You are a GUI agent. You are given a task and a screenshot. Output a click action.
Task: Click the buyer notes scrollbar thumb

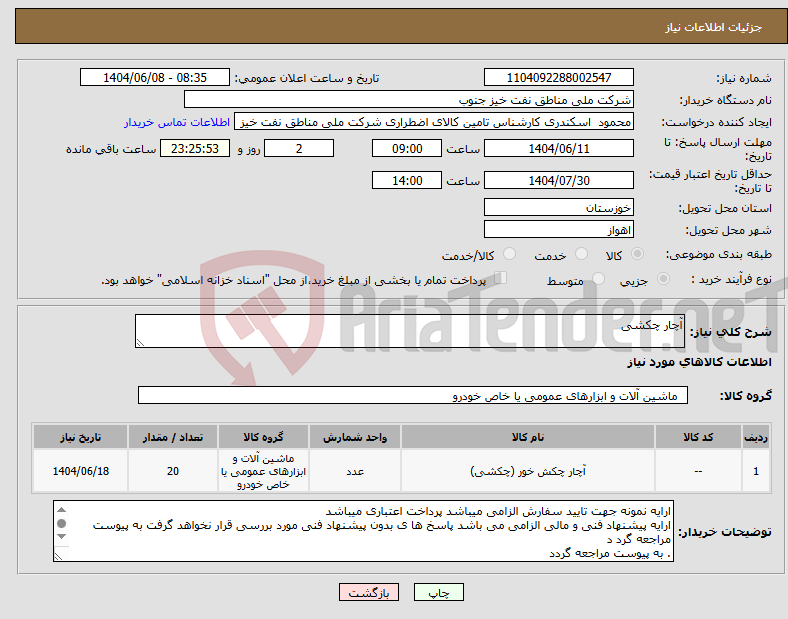point(61,524)
